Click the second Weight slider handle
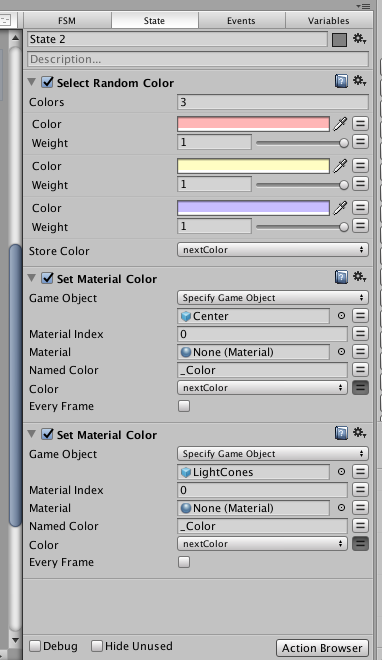The image size is (382, 660). coord(344,185)
